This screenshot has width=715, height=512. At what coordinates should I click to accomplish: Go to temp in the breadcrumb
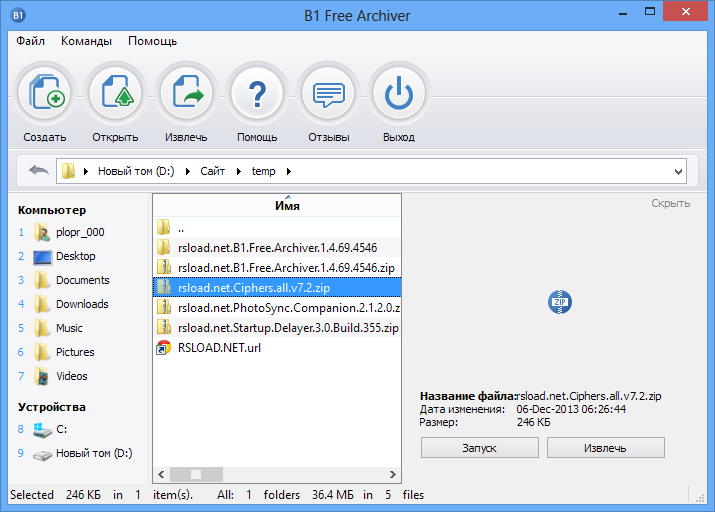[264, 171]
